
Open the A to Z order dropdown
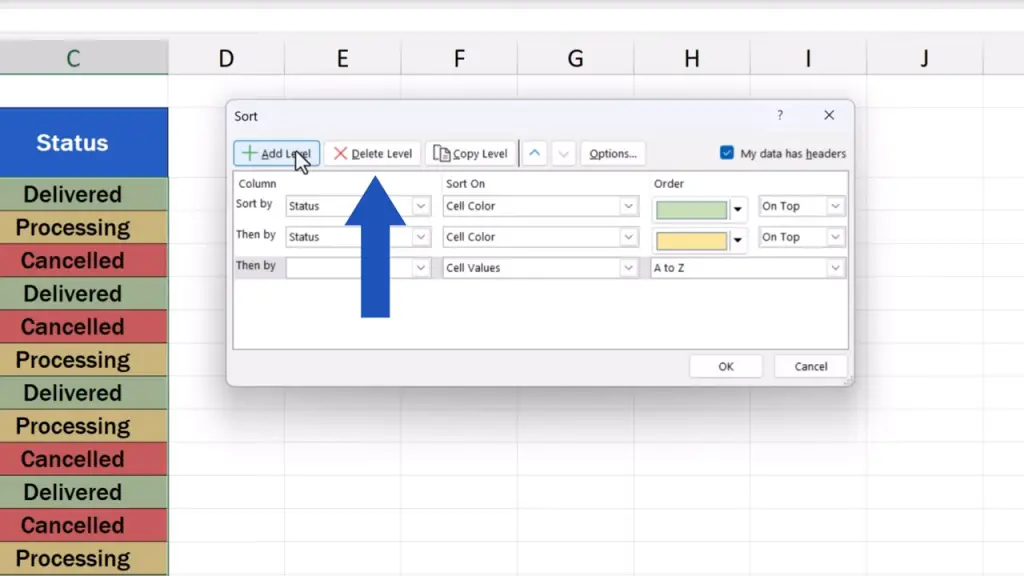coord(835,268)
